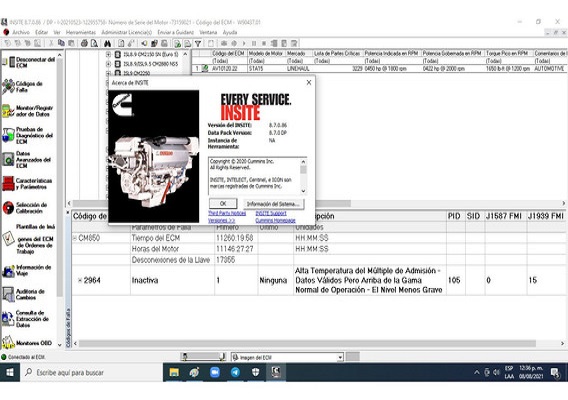568x400 pixels.
Task: Show hidden system tray icons chevron
Action: 477,372
